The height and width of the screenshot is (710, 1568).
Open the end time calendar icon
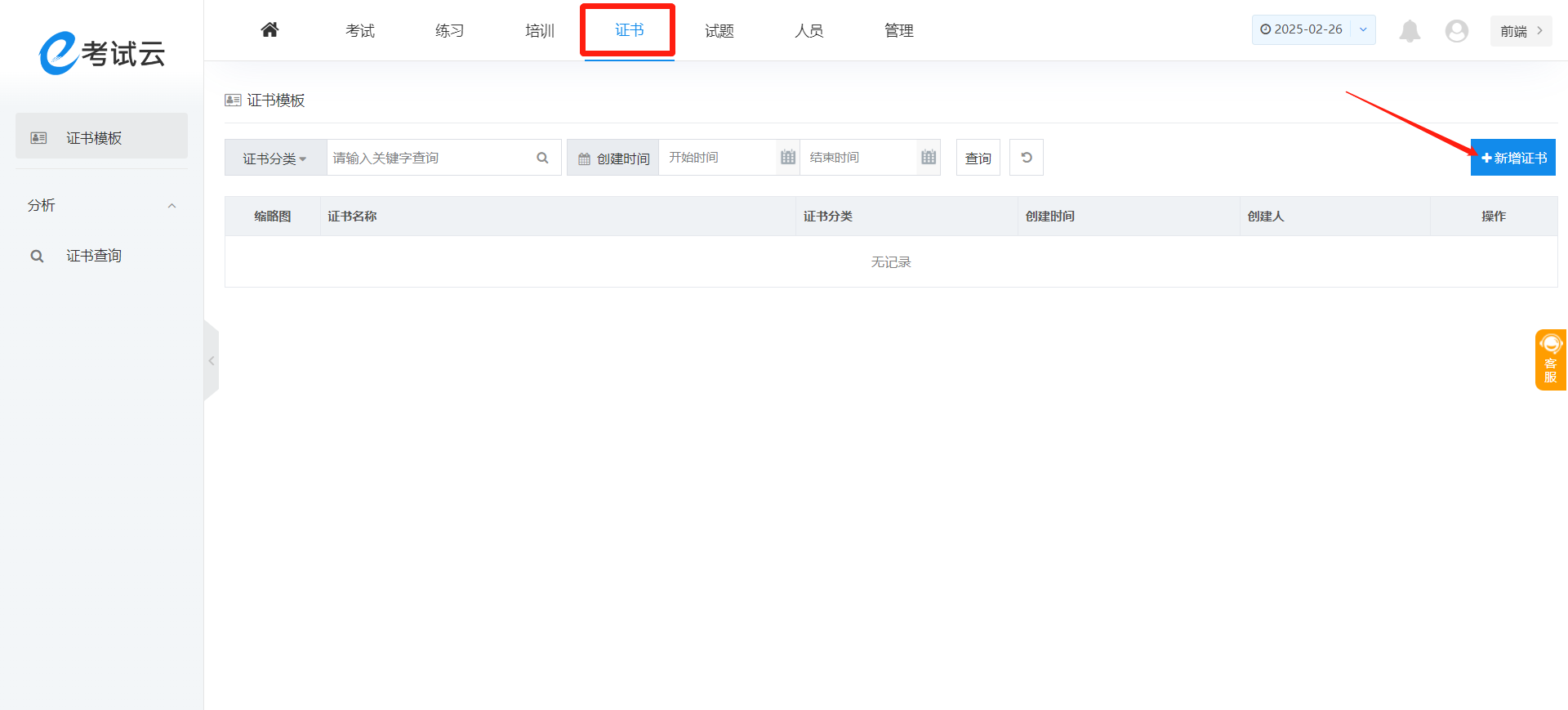coord(928,158)
